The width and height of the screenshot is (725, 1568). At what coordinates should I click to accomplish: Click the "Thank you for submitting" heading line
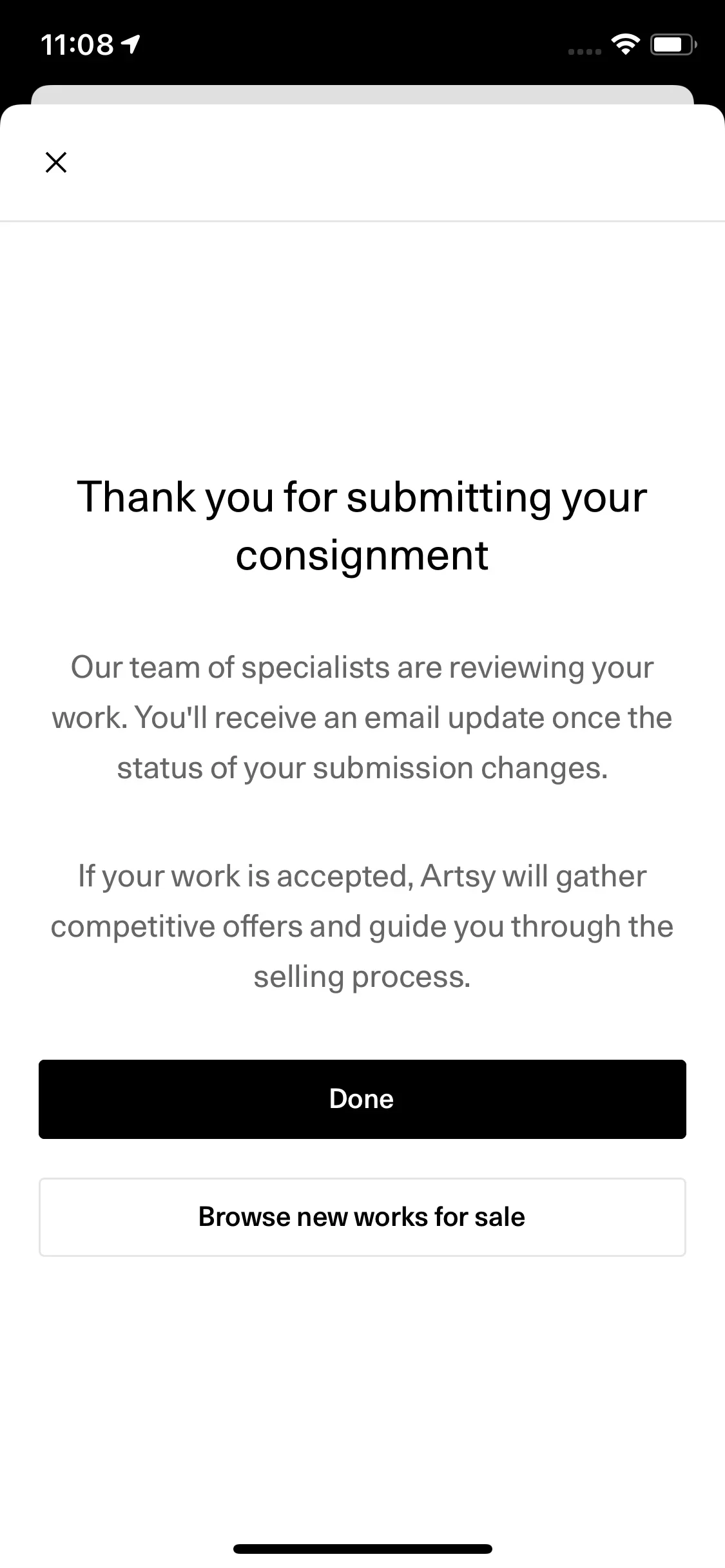(362, 497)
